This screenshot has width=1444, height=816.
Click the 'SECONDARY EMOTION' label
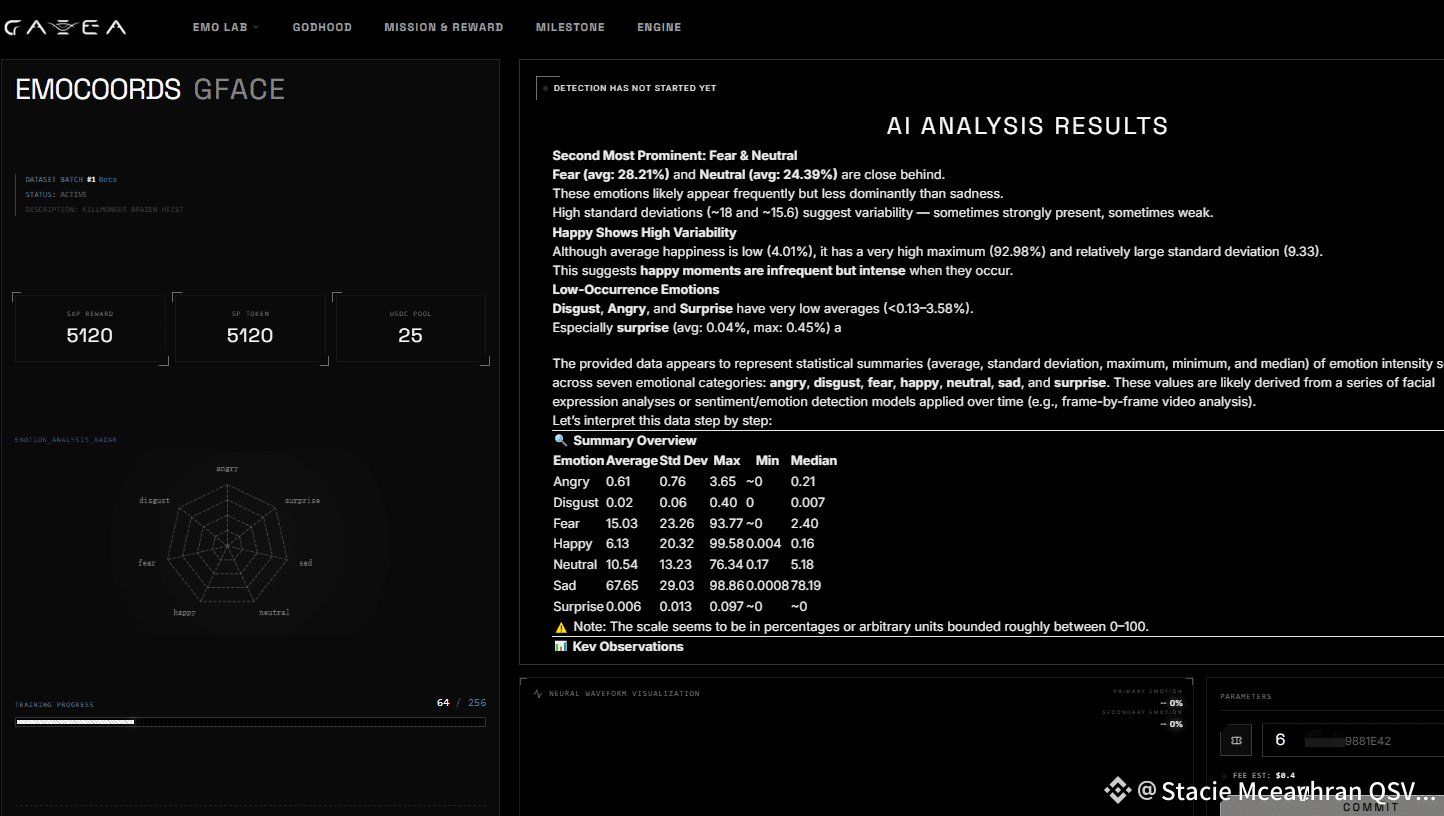(x=1142, y=712)
